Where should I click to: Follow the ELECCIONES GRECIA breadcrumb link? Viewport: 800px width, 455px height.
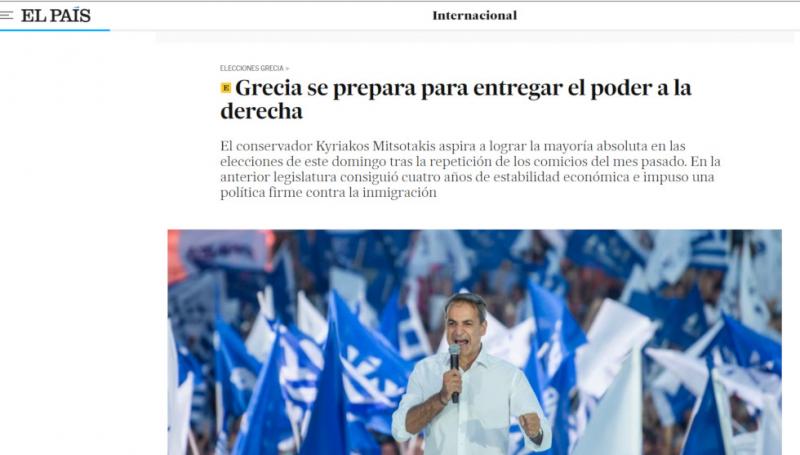[252, 68]
